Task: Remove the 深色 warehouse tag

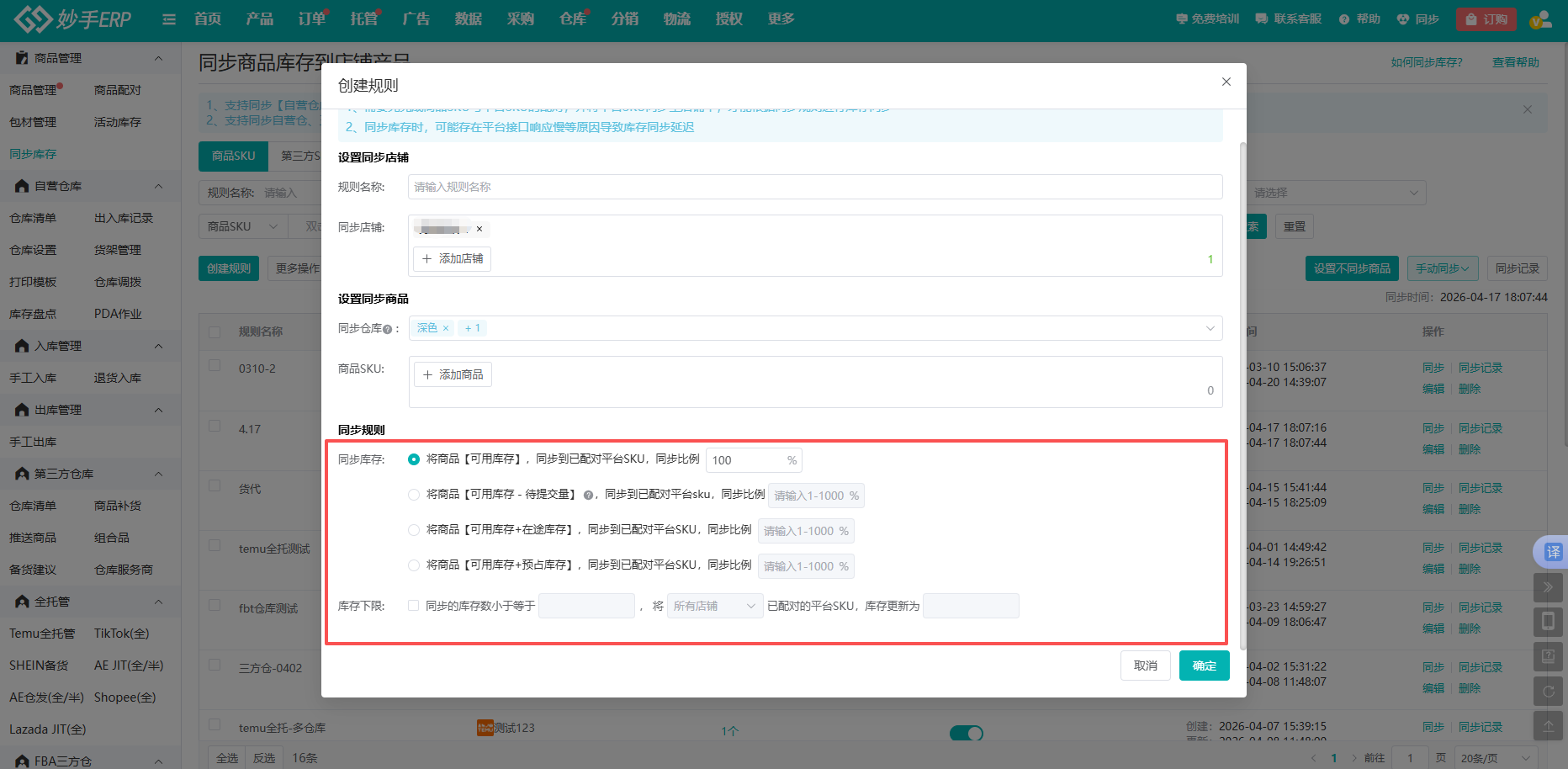Action: tap(446, 328)
